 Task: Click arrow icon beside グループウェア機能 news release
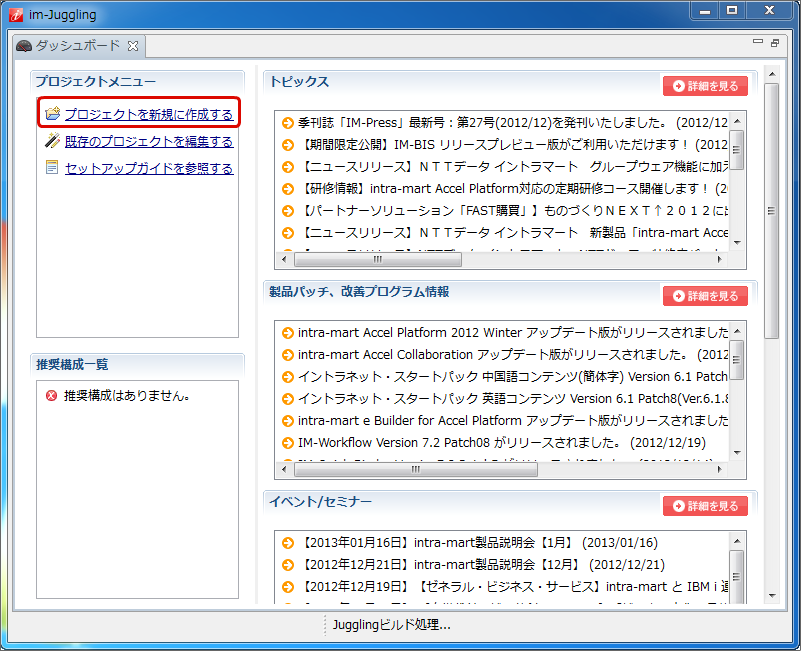click(x=288, y=167)
